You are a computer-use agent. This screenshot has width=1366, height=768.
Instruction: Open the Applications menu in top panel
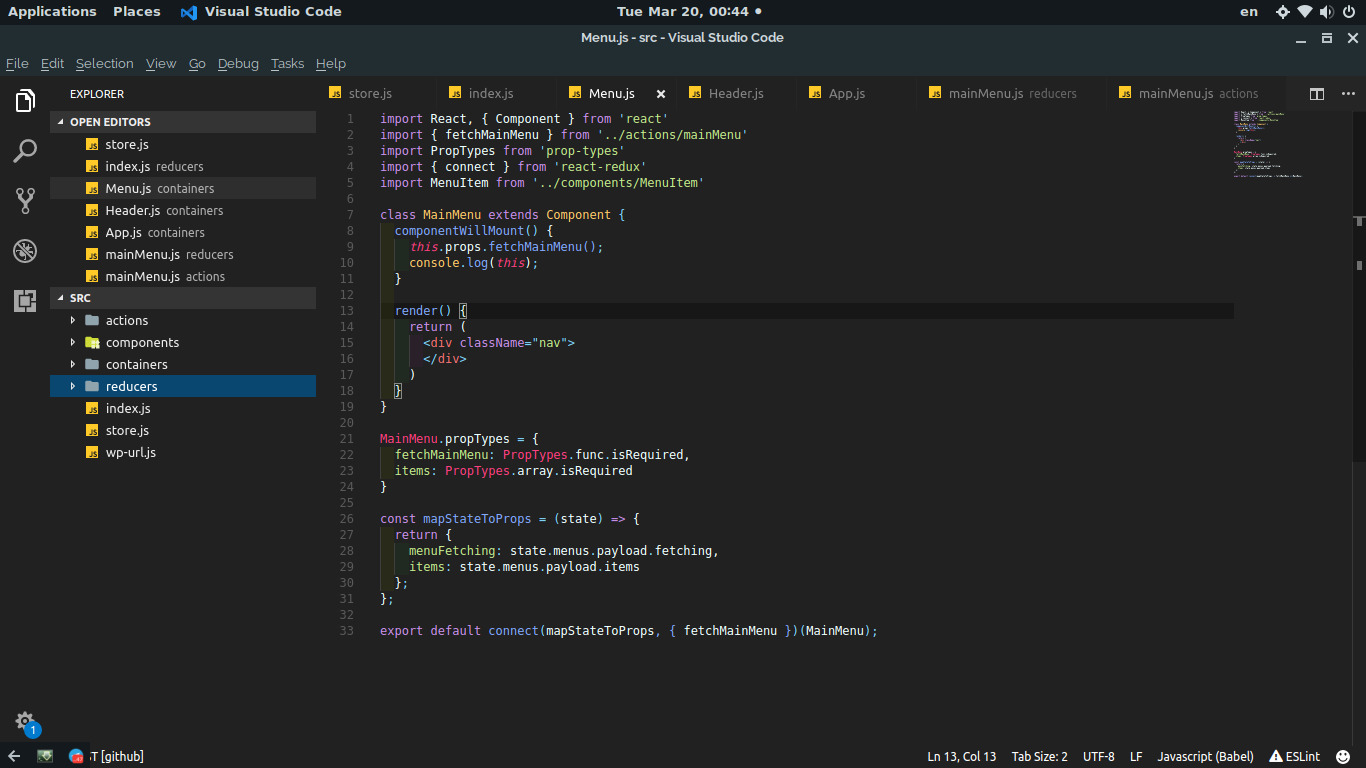click(x=52, y=12)
